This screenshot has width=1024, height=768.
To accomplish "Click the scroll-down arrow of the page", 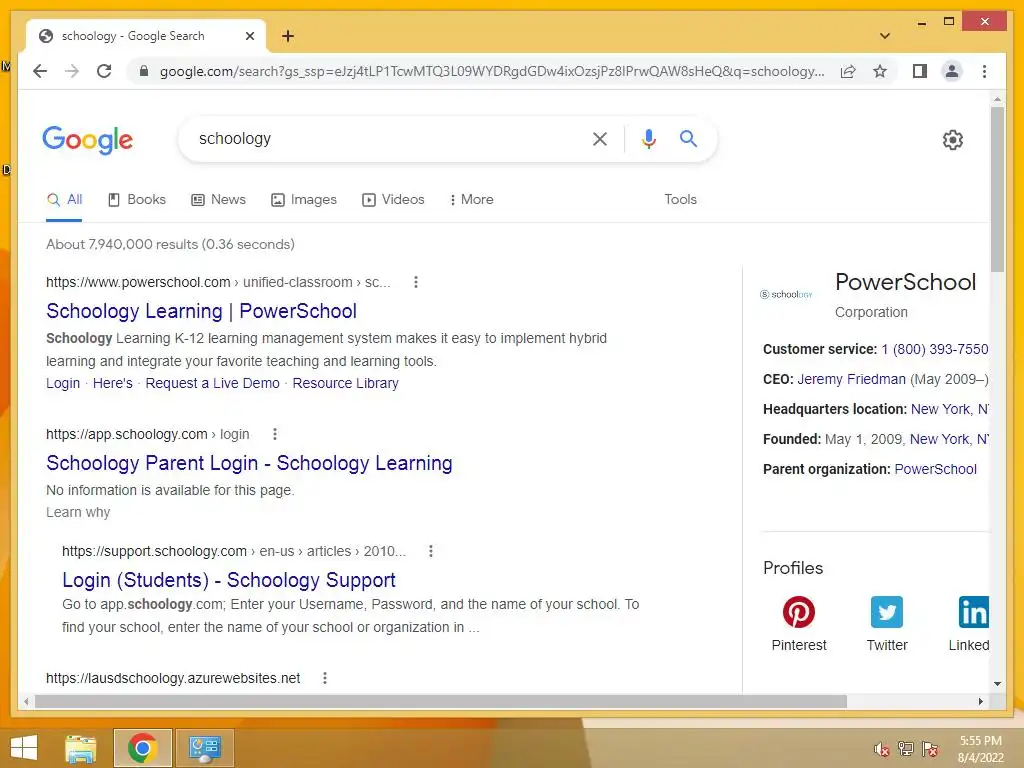I will (997, 684).
